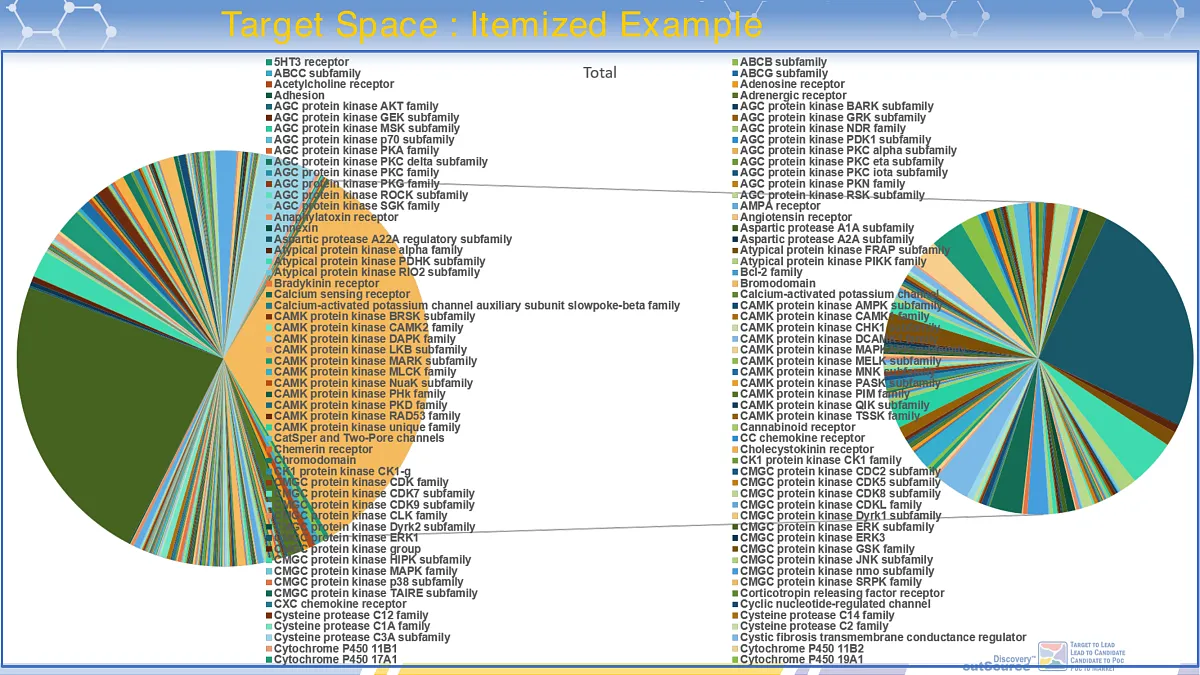Image resolution: width=1200 pixels, height=675 pixels.
Task: Click the marker next to Adhesion entry
Action: coord(268,95)
